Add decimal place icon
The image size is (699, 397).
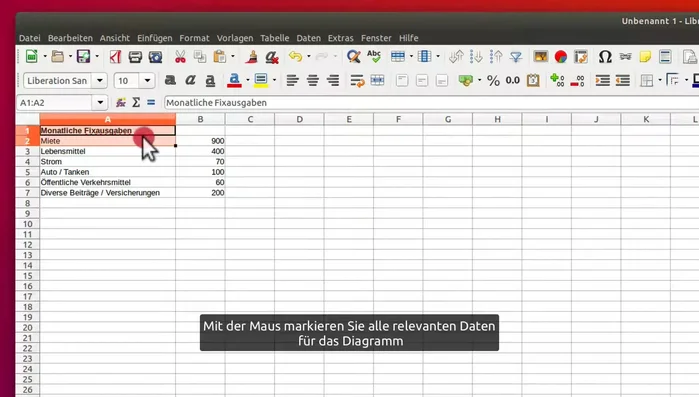[557, 81]
